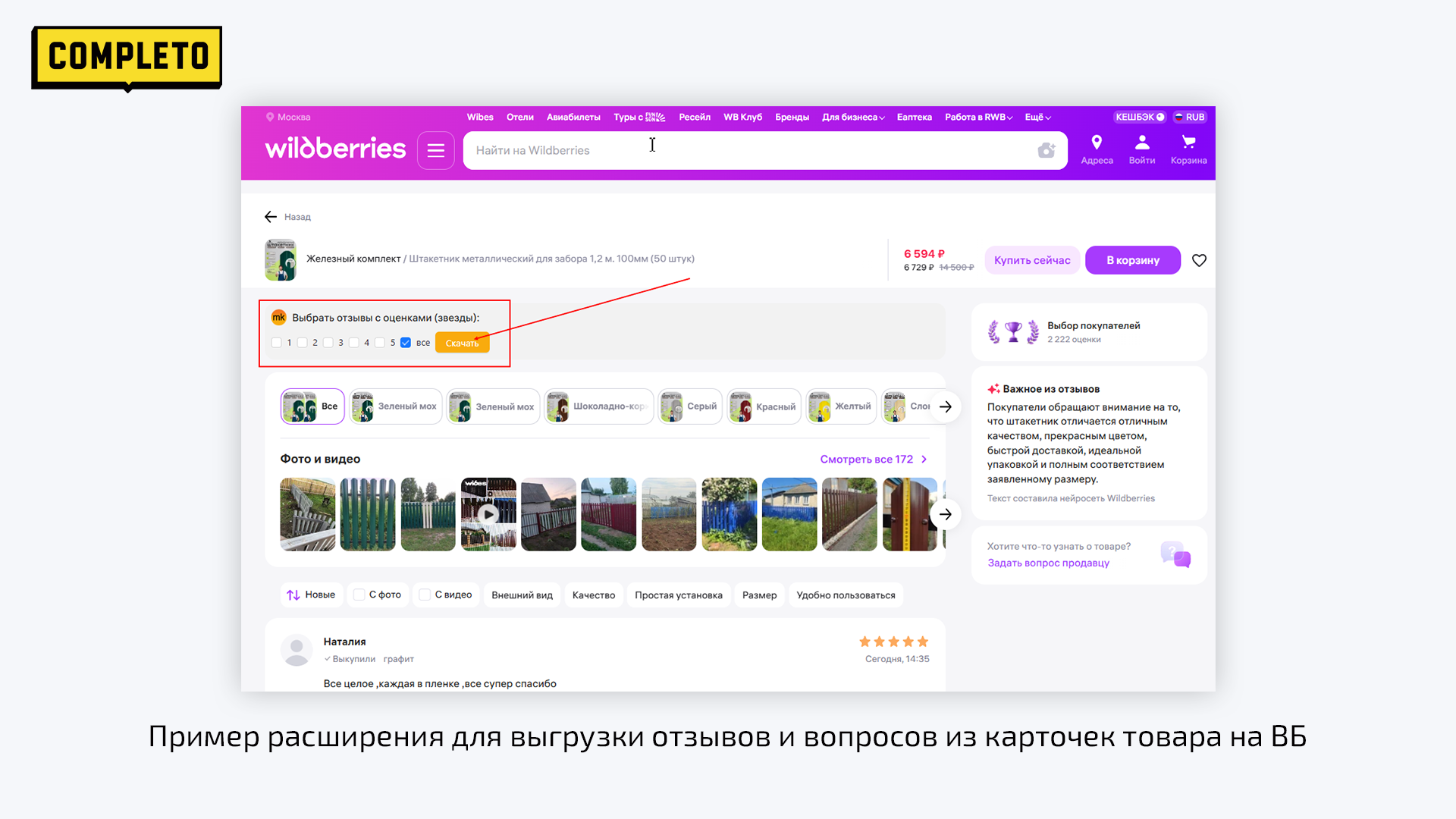
Task: Open the Ресейл menu item
Action: 695,117
